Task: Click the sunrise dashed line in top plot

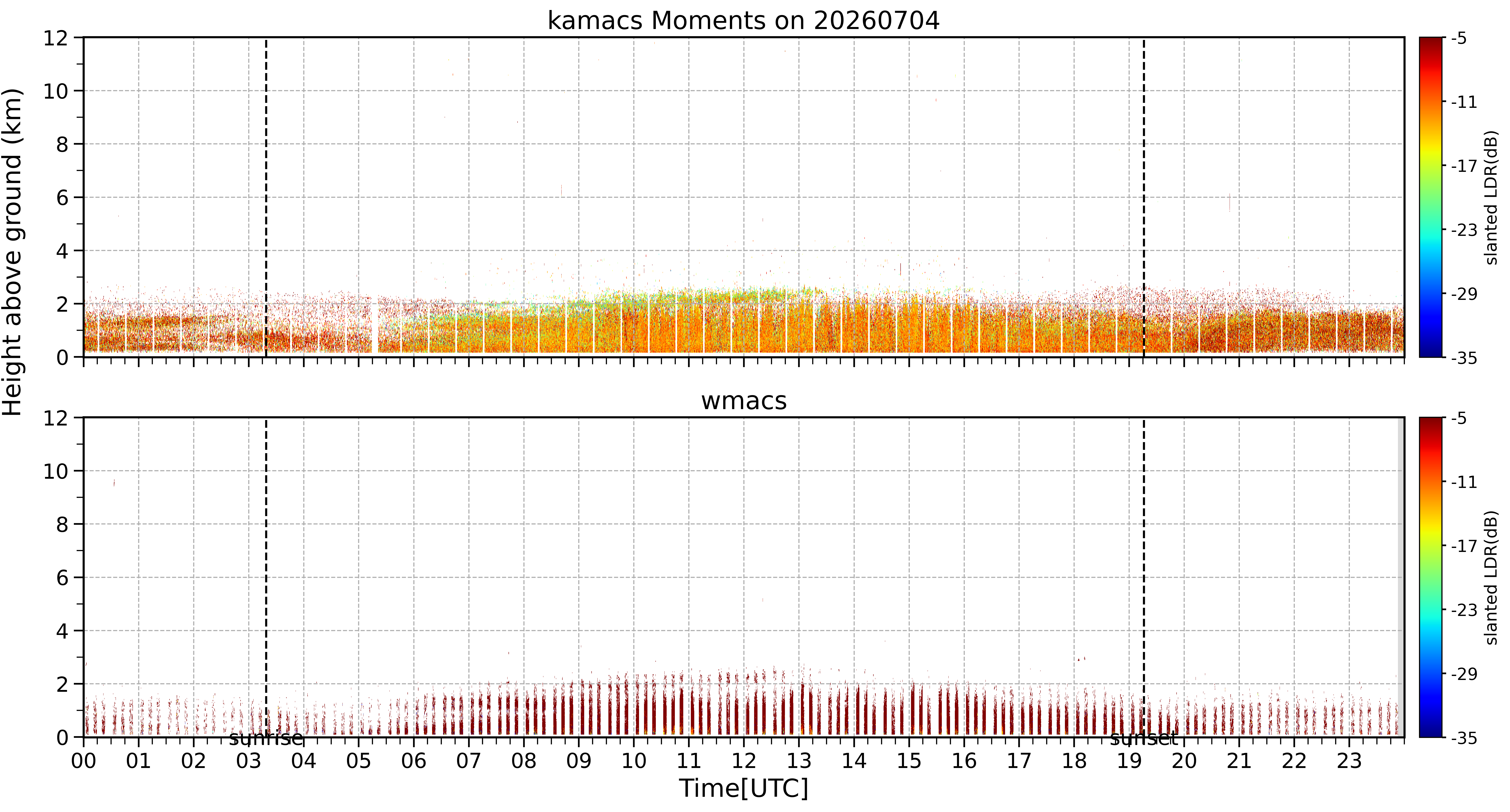Action: pos(266,197)
